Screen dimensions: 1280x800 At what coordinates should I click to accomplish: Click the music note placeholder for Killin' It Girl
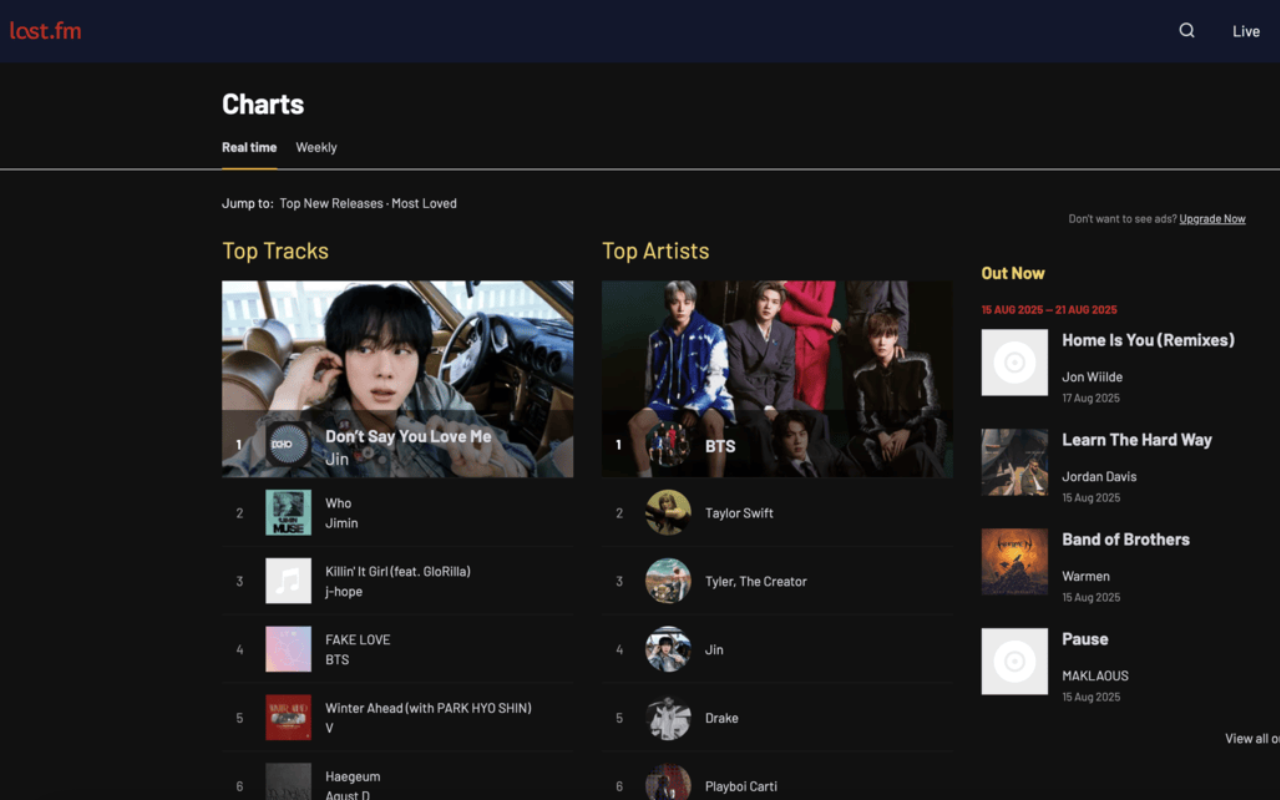click(x=288, y=581)
